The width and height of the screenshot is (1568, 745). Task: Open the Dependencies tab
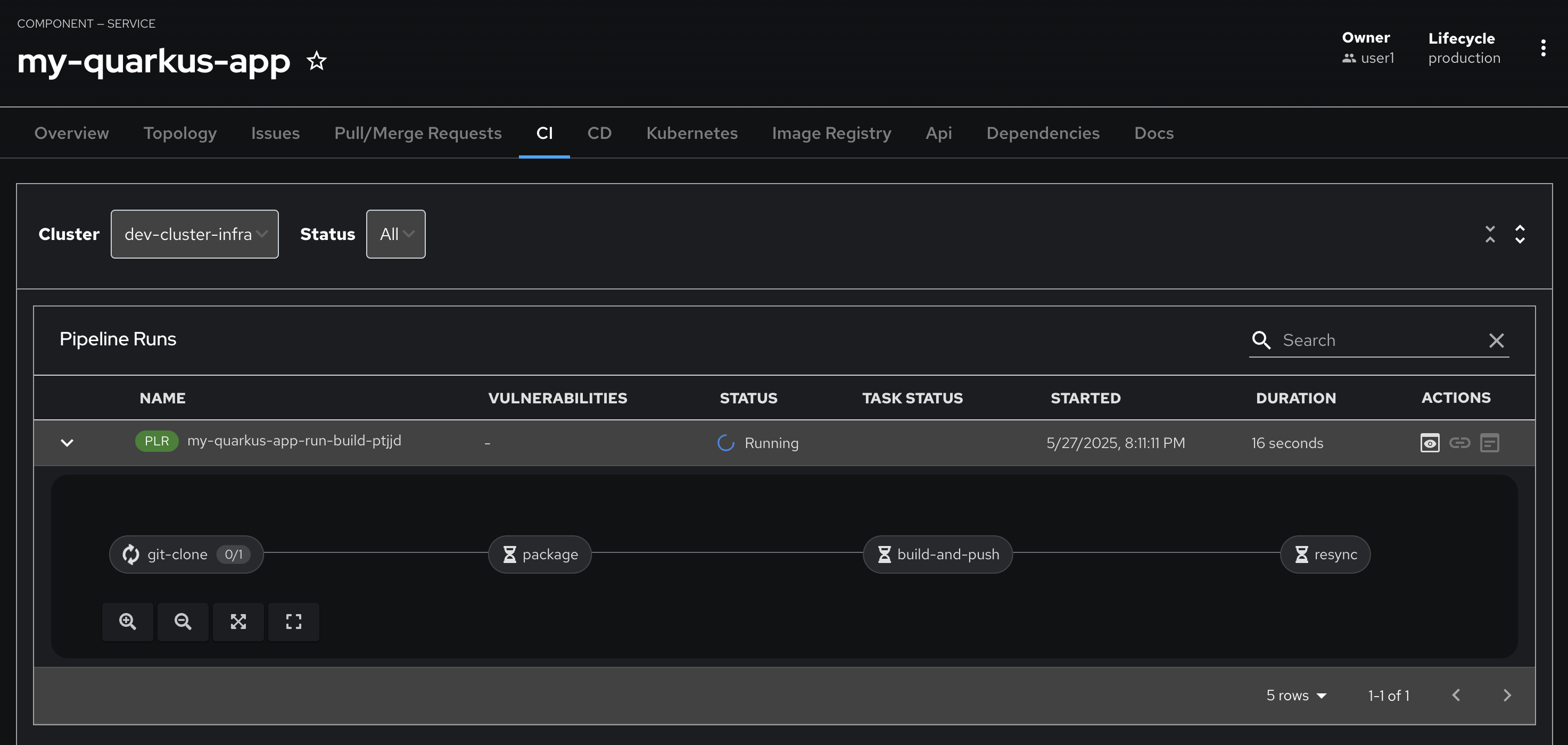pos(1043,133)
